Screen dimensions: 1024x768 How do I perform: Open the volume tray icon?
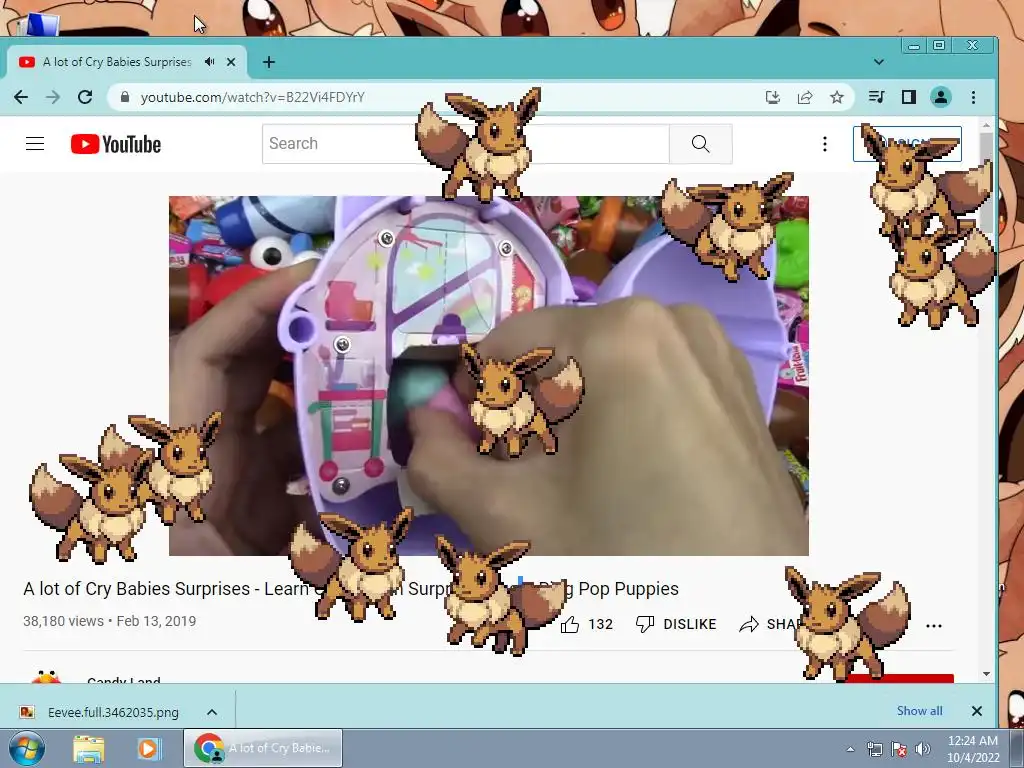(923, 749)
